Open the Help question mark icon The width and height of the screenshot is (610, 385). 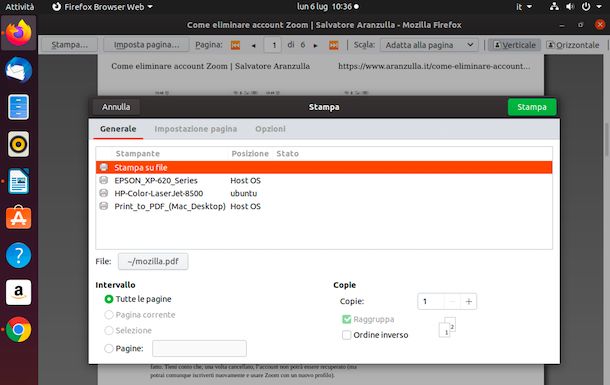pos(18,255)
